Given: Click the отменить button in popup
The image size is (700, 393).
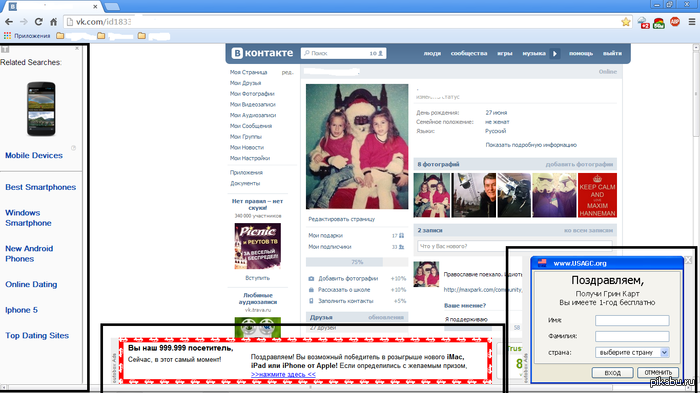Looking at the screenshot, I should coord(658,372).
